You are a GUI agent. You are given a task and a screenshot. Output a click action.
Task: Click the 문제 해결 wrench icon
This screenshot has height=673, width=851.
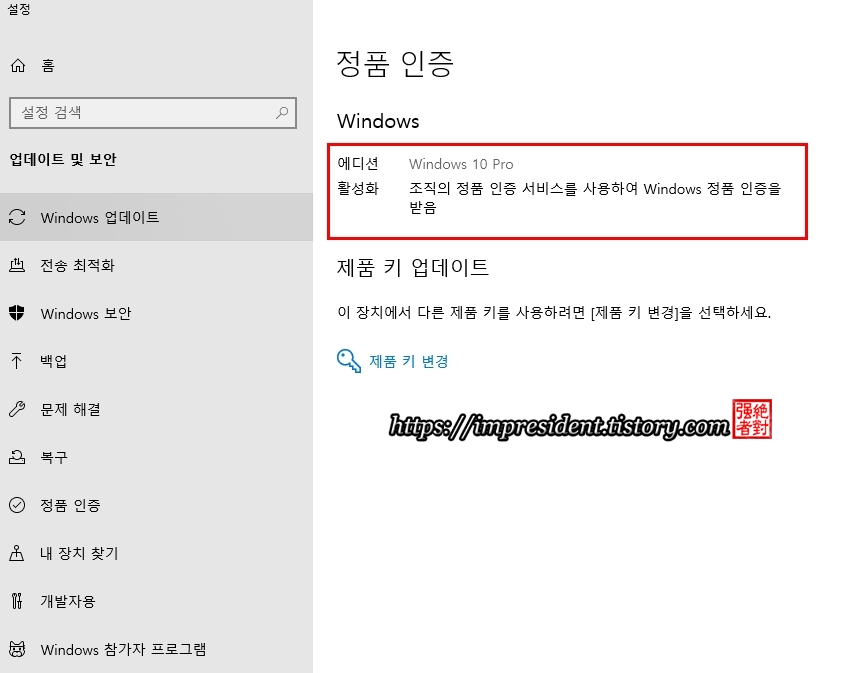coord(17,409)
